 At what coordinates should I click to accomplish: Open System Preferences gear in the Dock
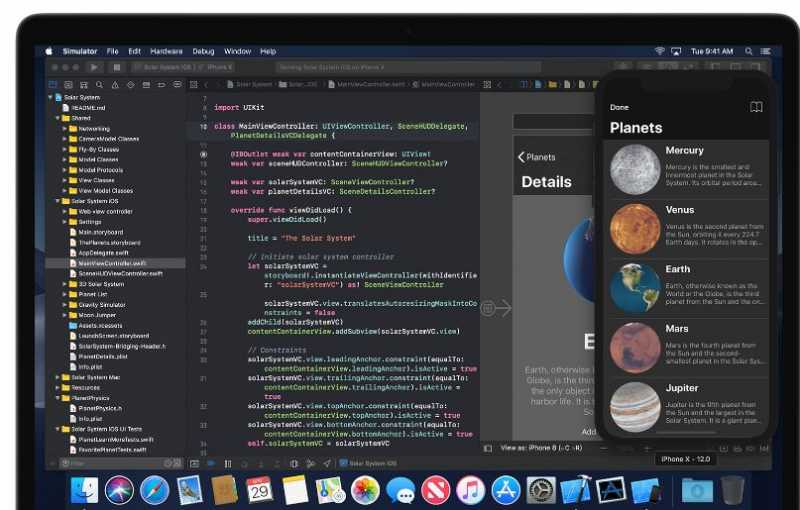click(x=541, y=490)
